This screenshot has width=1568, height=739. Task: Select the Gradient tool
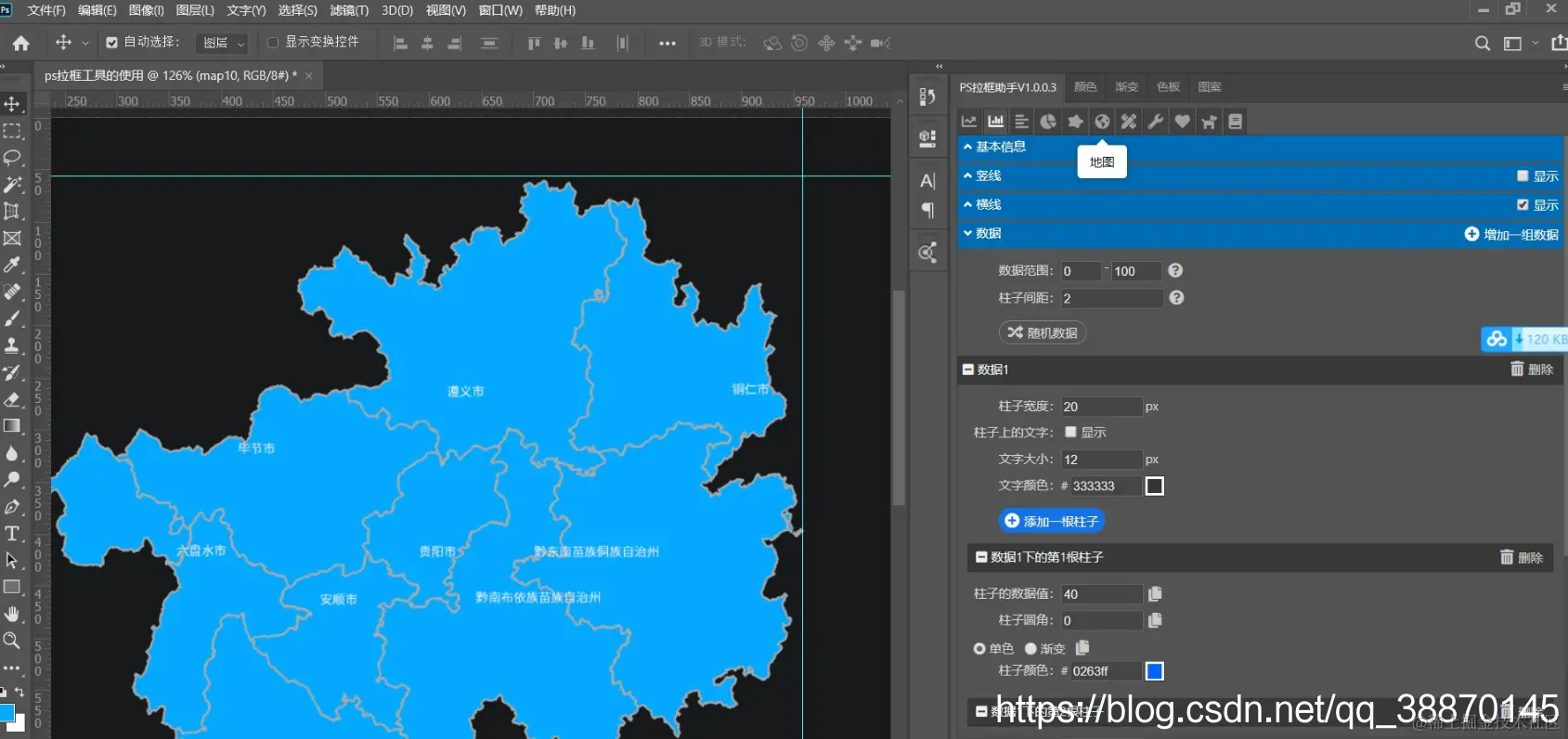[x=12, y=426]
